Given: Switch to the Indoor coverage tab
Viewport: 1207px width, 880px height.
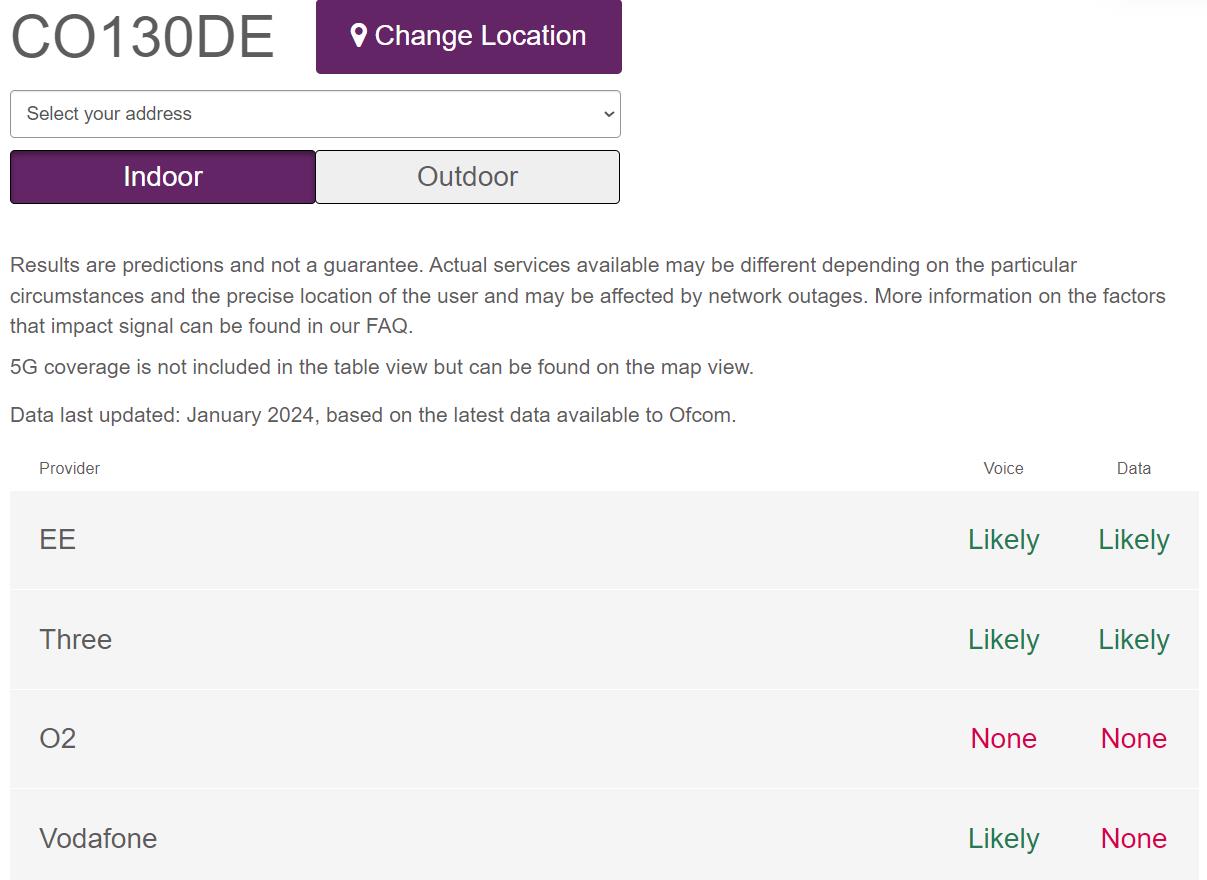Looking at the screenshot, I should [163, 177].
